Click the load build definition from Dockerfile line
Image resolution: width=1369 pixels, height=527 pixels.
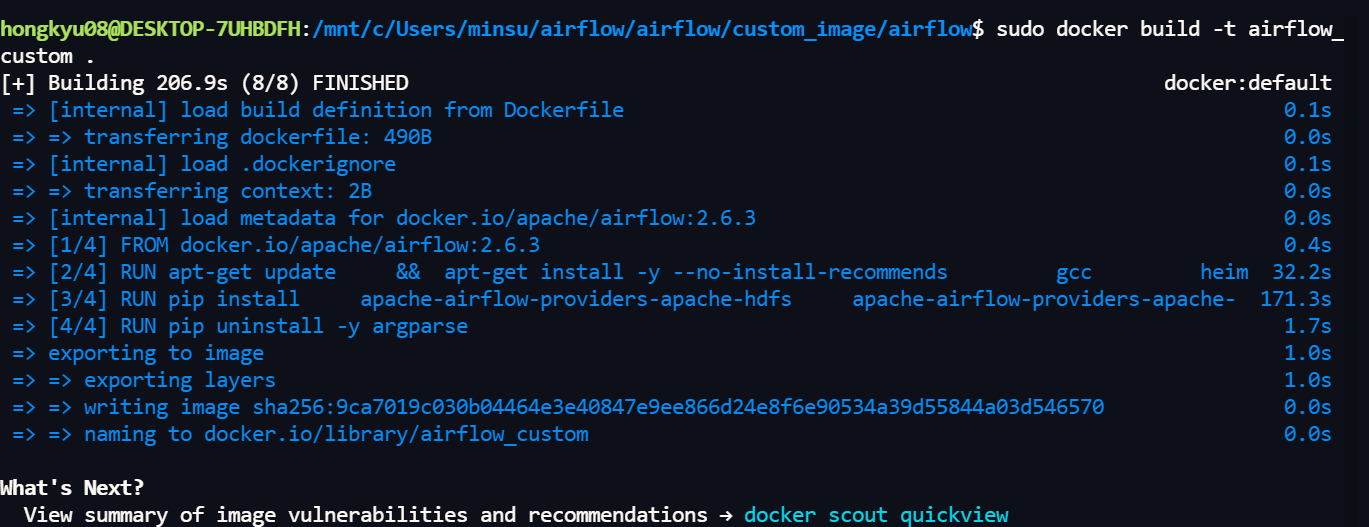click(x=318, y=110)
